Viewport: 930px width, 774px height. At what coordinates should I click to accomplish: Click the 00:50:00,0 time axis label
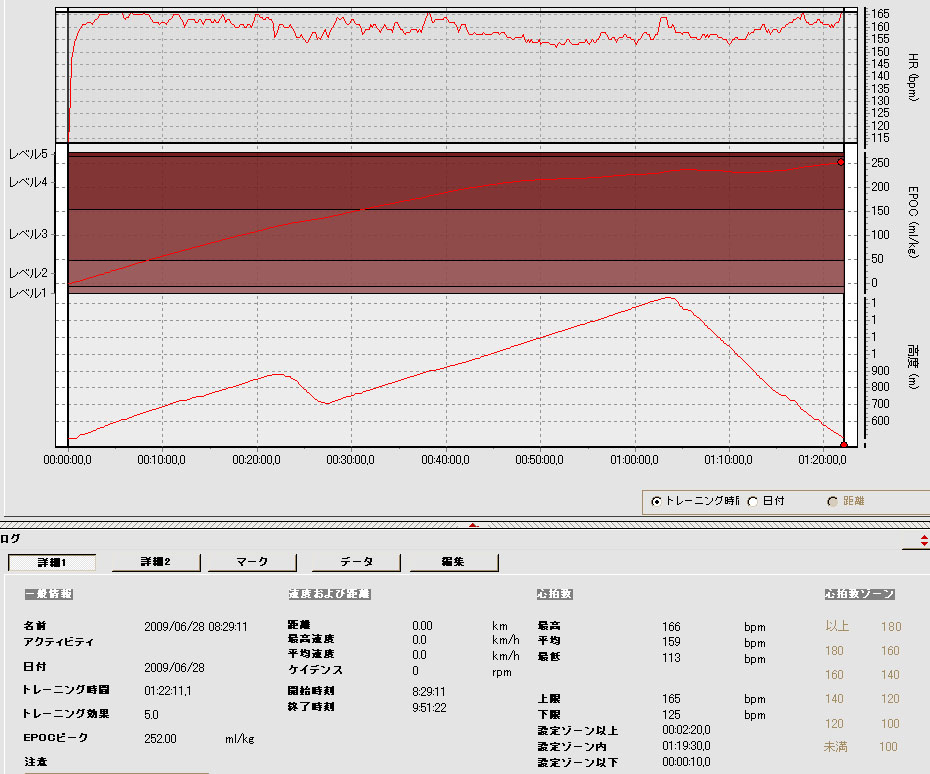click(540, 460)
